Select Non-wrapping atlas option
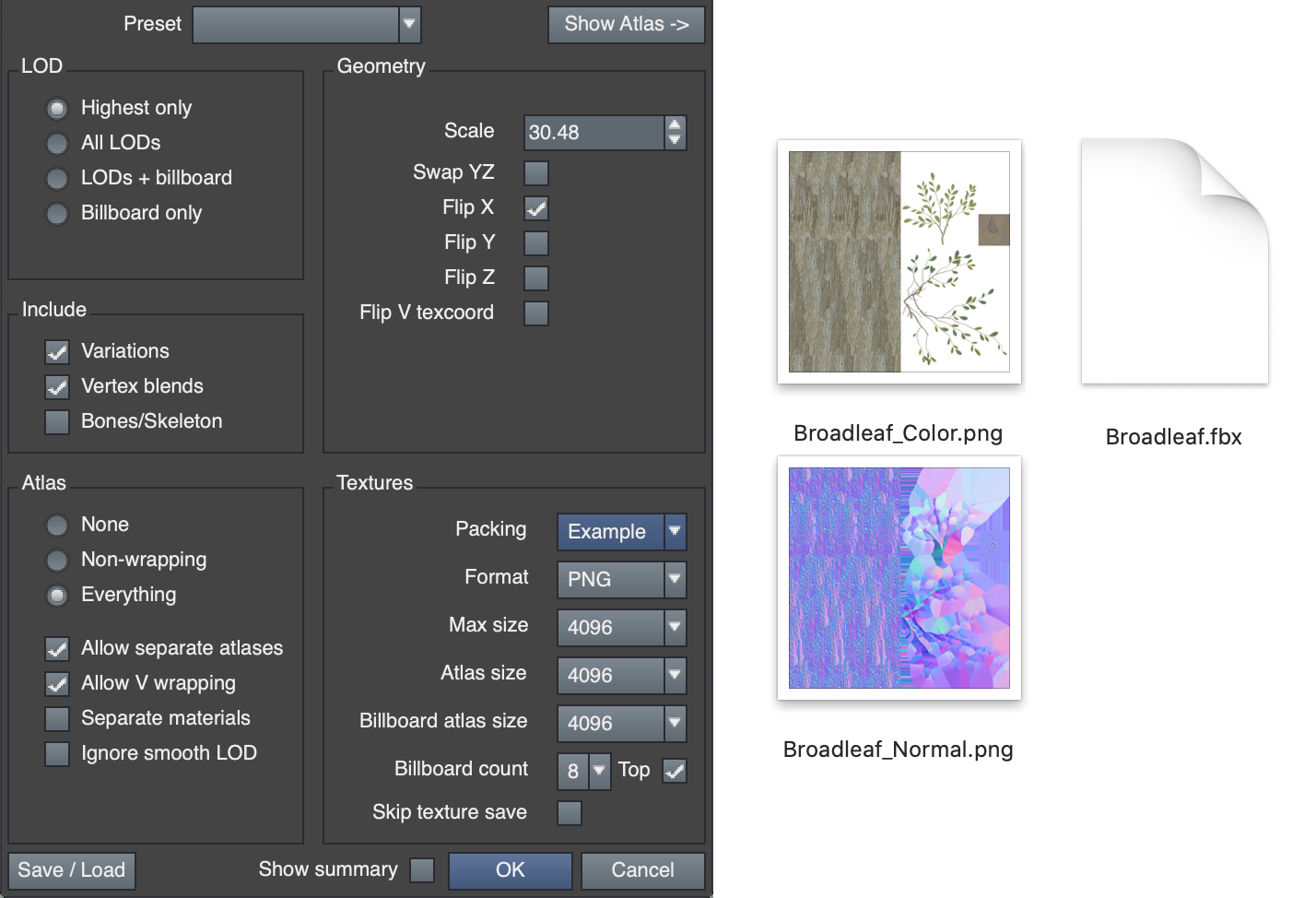Viewport: 1316px width, 898px height. click(57, 561)
